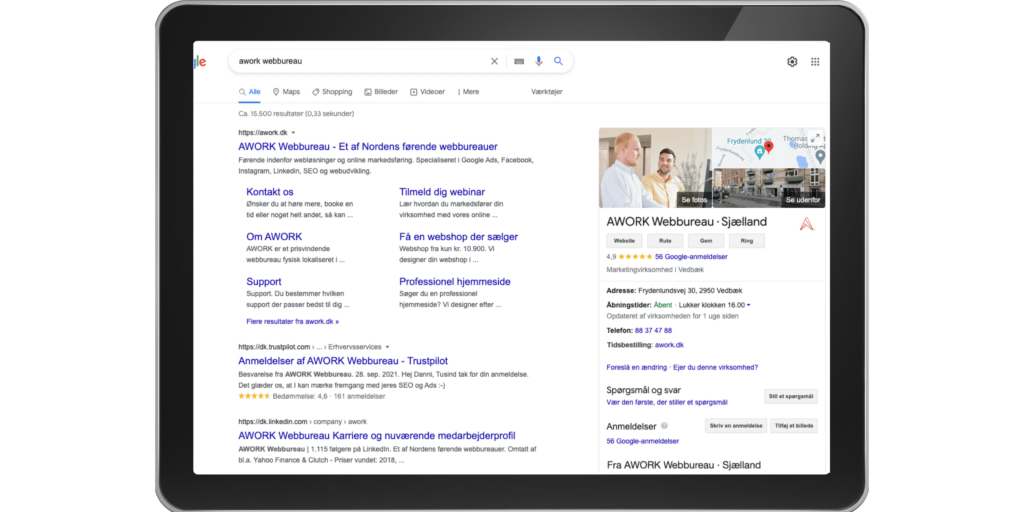Expand the awork.dk URL dropdown arrow
This screenshot has height=512, width=1024.
[x=293, y=133]
